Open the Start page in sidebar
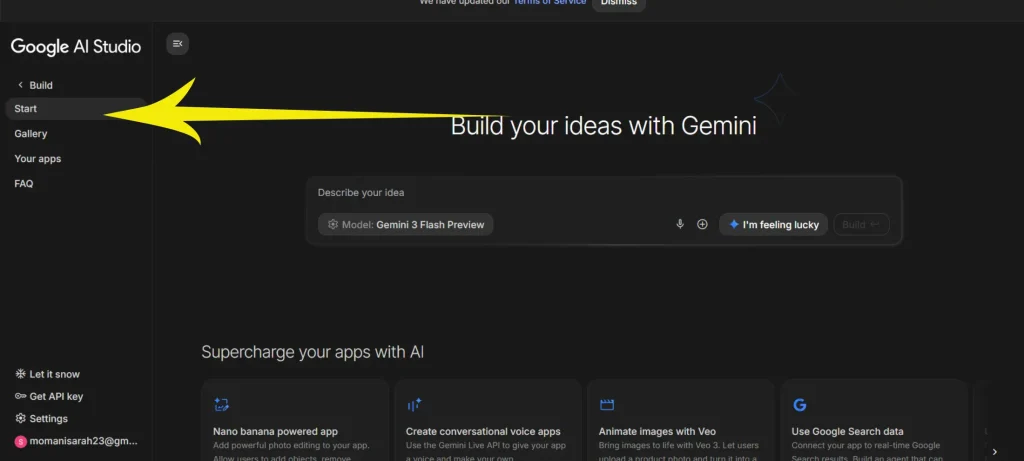The image size is (1024, 461). [x=76, y=109]
